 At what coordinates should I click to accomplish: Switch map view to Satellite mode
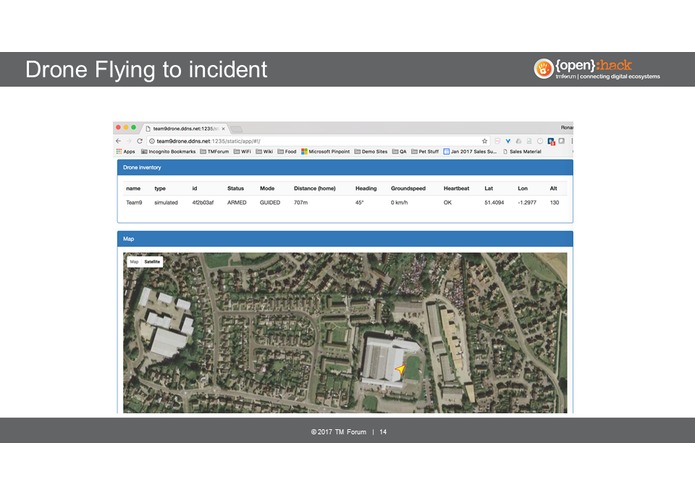coord(152,262)
